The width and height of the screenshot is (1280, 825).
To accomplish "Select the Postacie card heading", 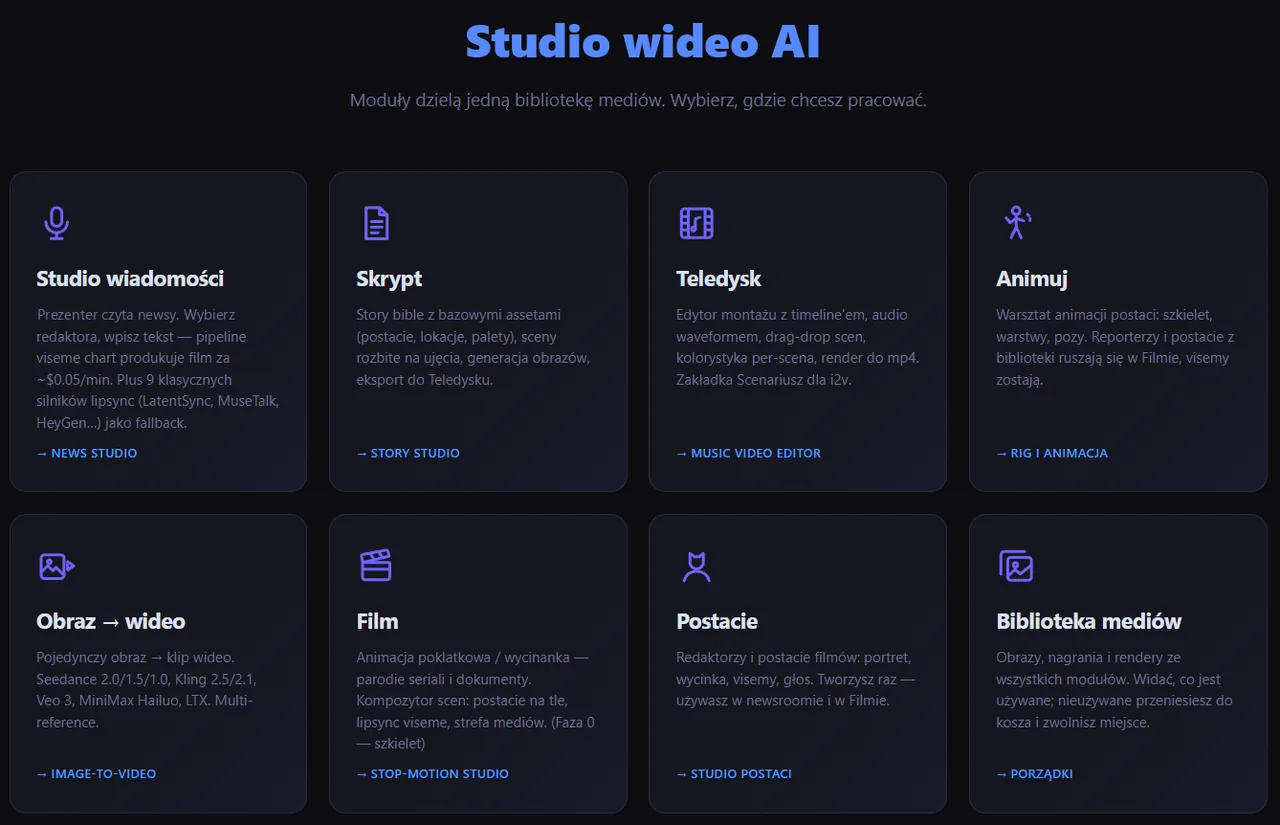I will (717, 622).
